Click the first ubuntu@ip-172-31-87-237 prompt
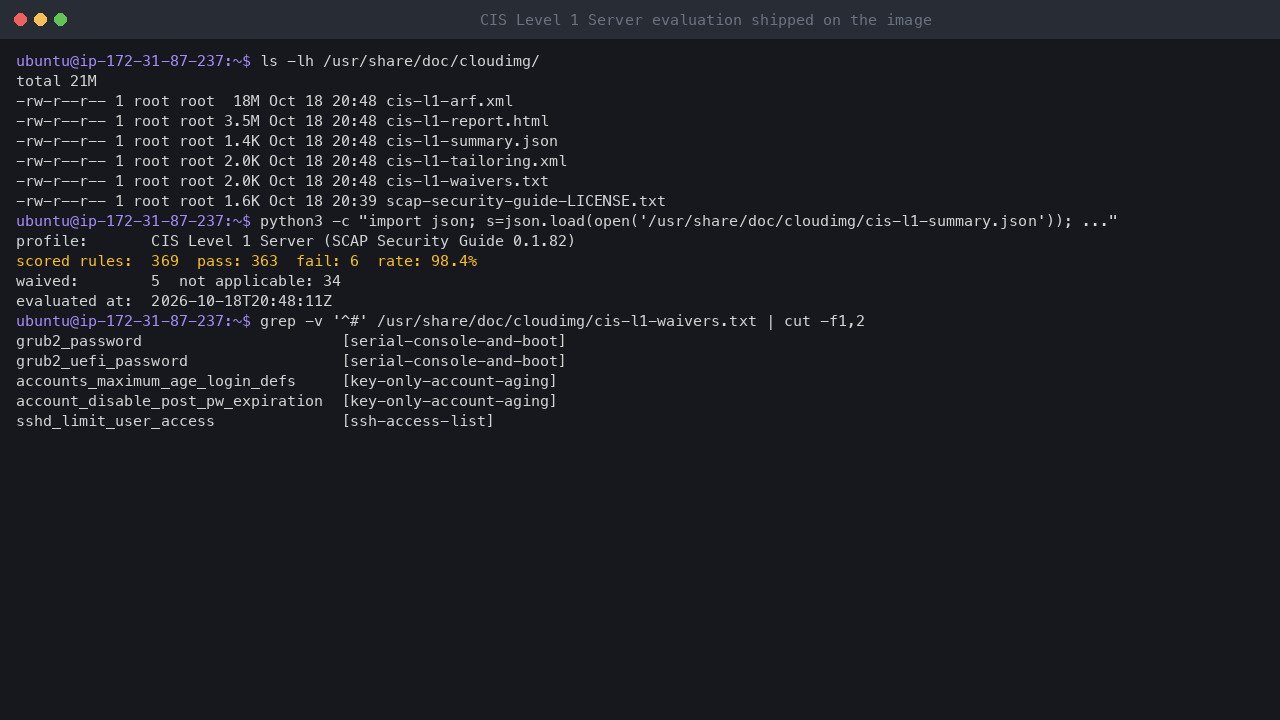 tap(133, 61)
